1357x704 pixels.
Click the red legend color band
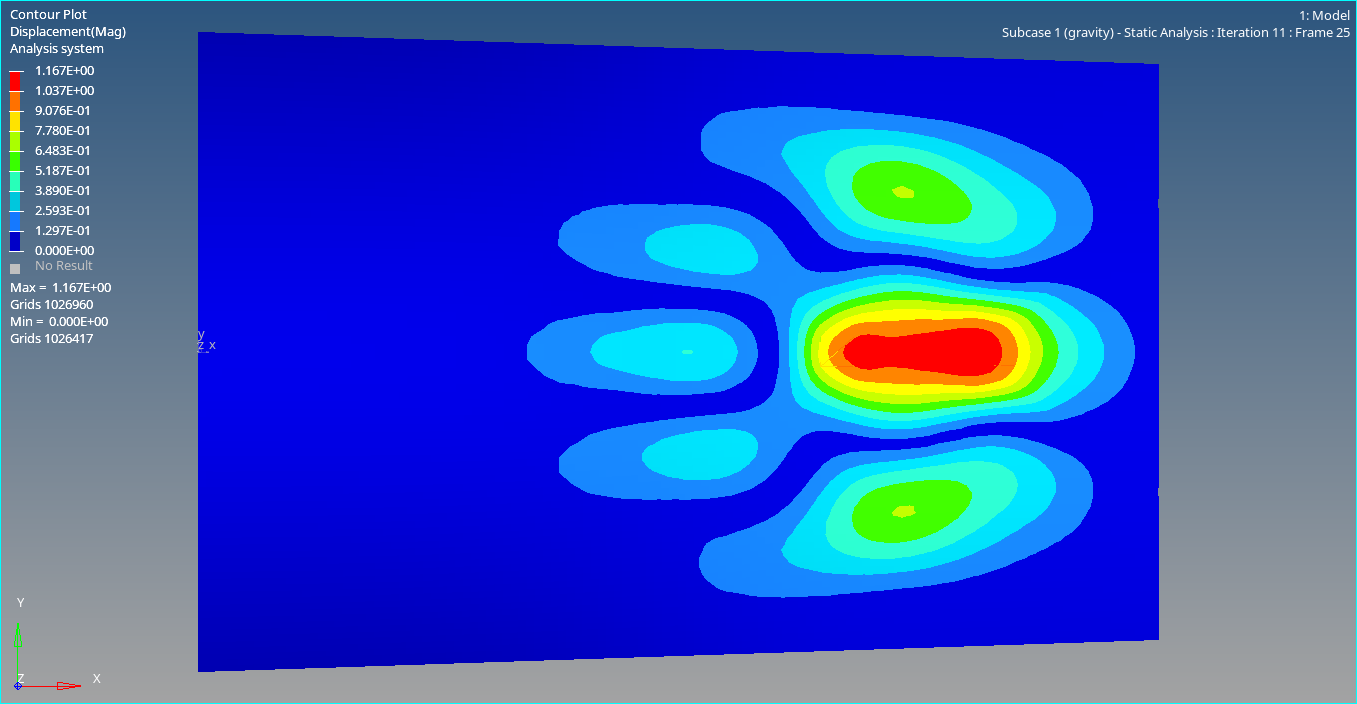tap(15, 80)
